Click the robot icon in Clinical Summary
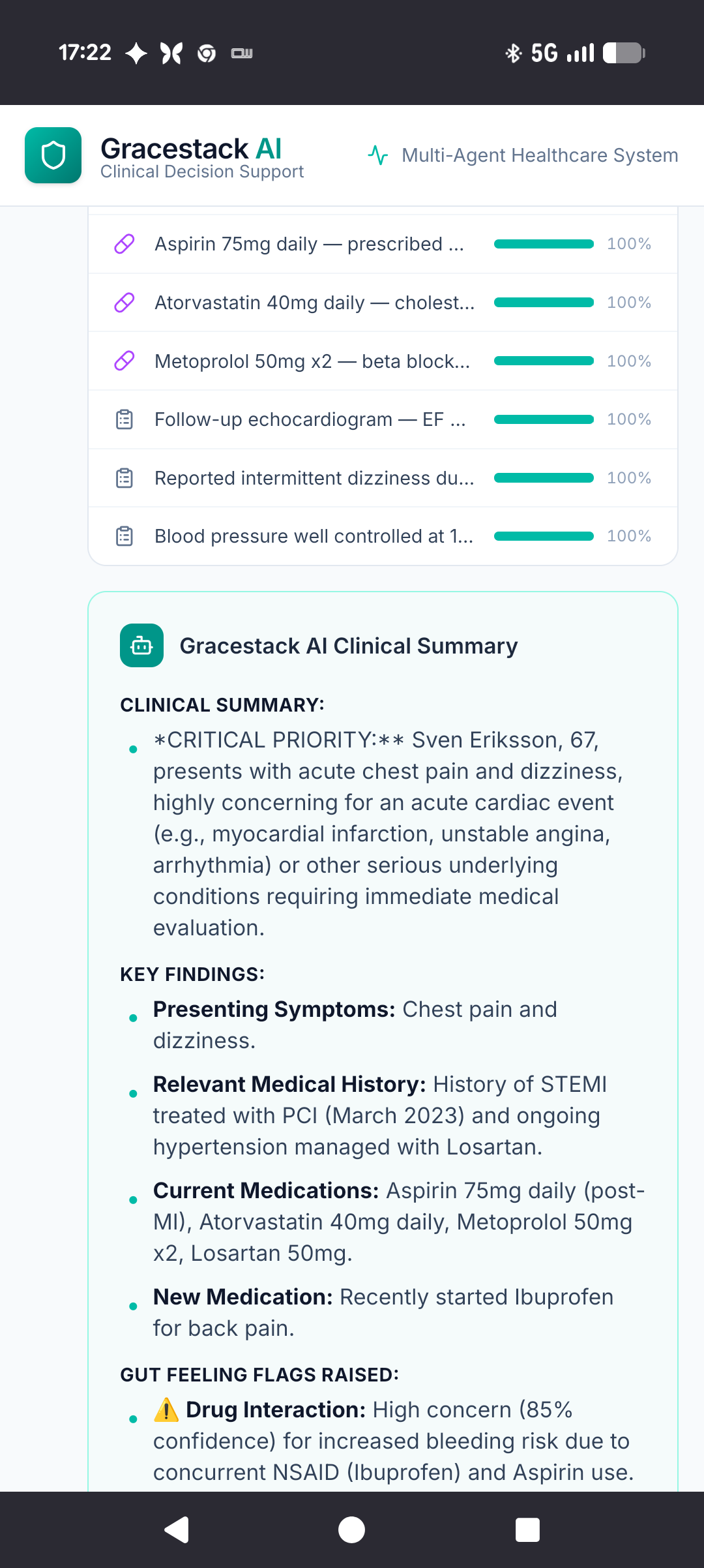704x1568 pixels. [x=141, y=646]
